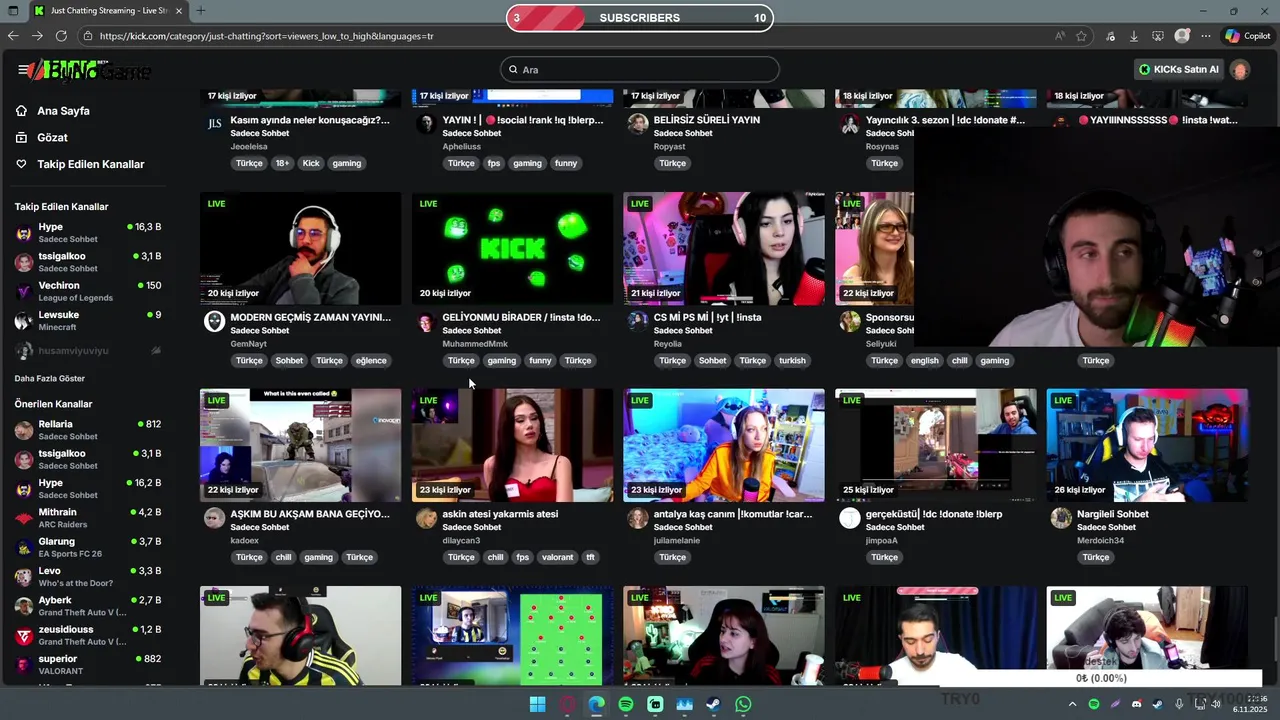Reload the current Kick page
The width and height of the screenshot is (1280, 720).
[61, 36]
